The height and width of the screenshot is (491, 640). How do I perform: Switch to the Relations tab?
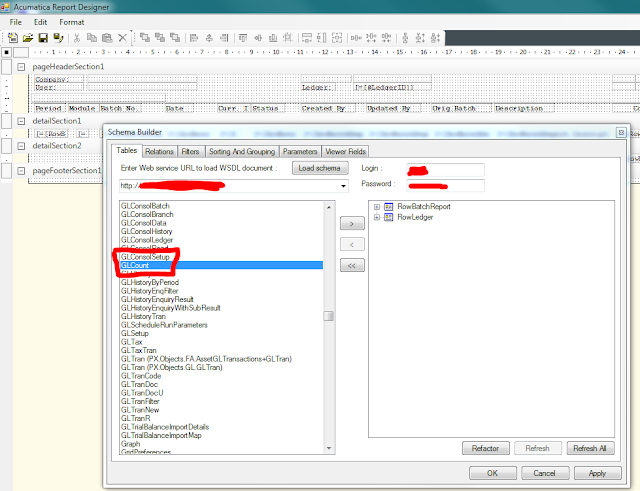point(159,151)
